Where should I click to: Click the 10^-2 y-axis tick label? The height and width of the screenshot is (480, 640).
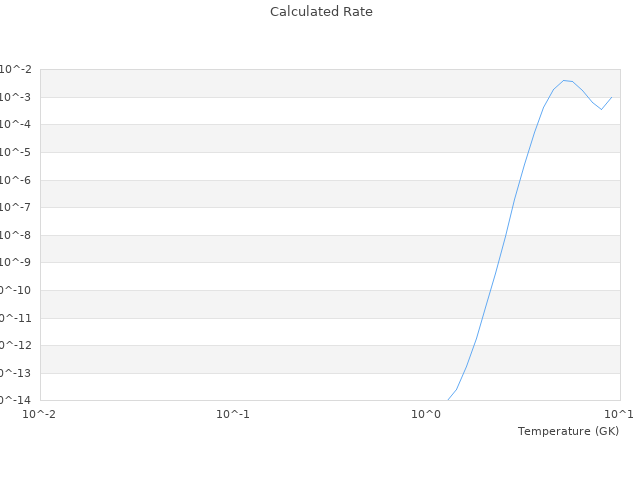coord(15,69)
